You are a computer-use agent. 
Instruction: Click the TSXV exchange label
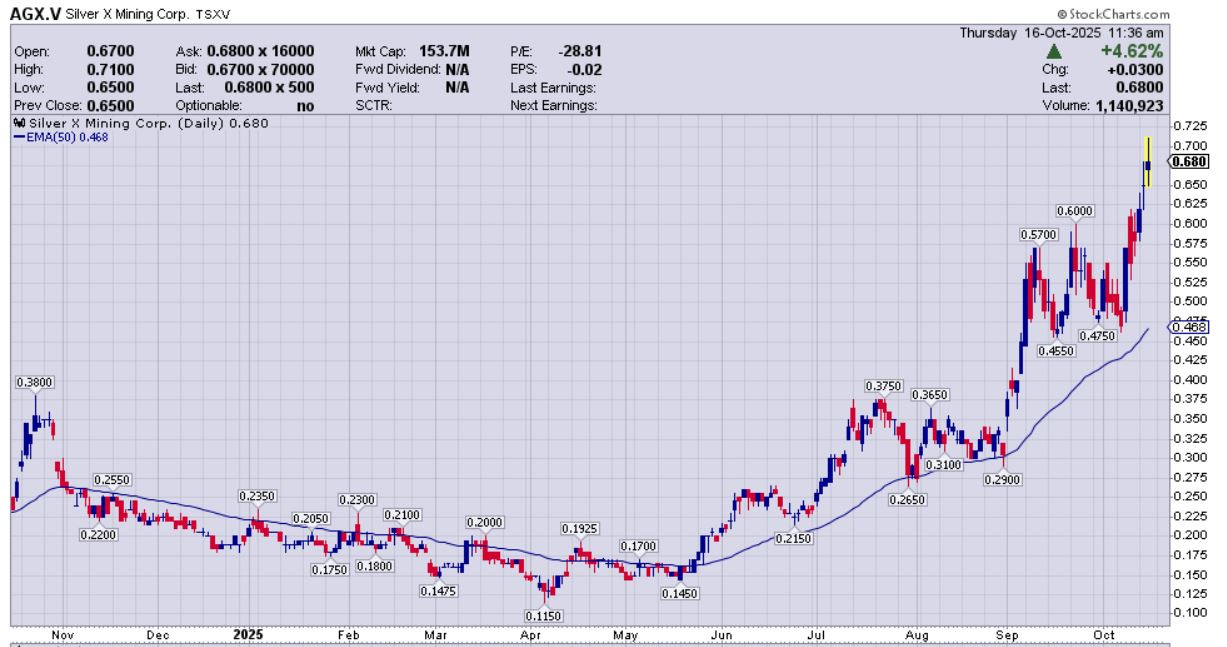(215, 15)
